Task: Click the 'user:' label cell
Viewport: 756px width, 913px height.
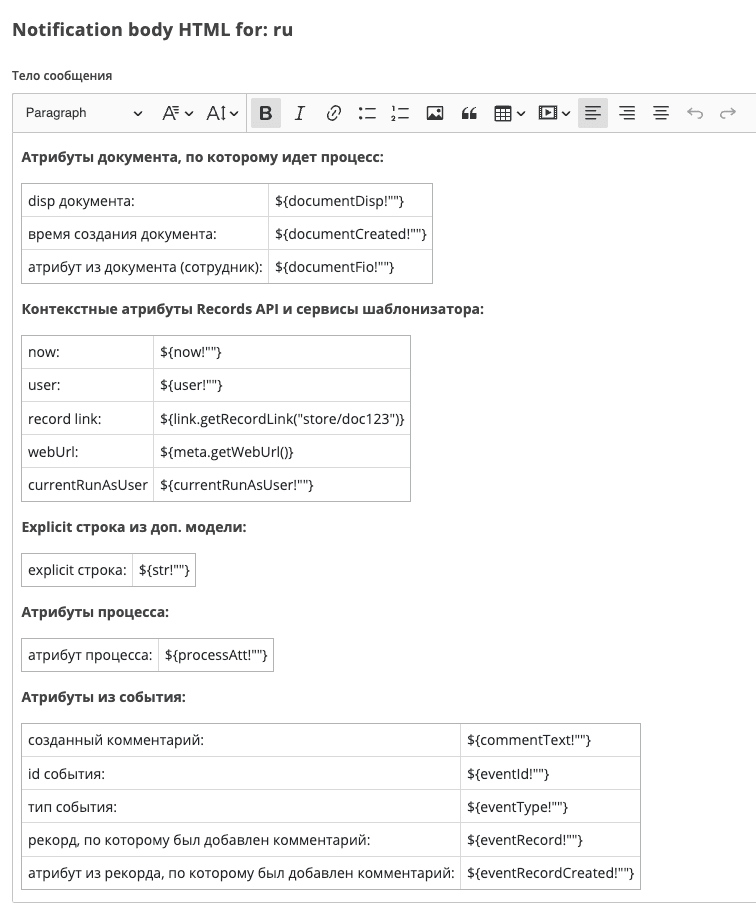Action: (87, 385)
